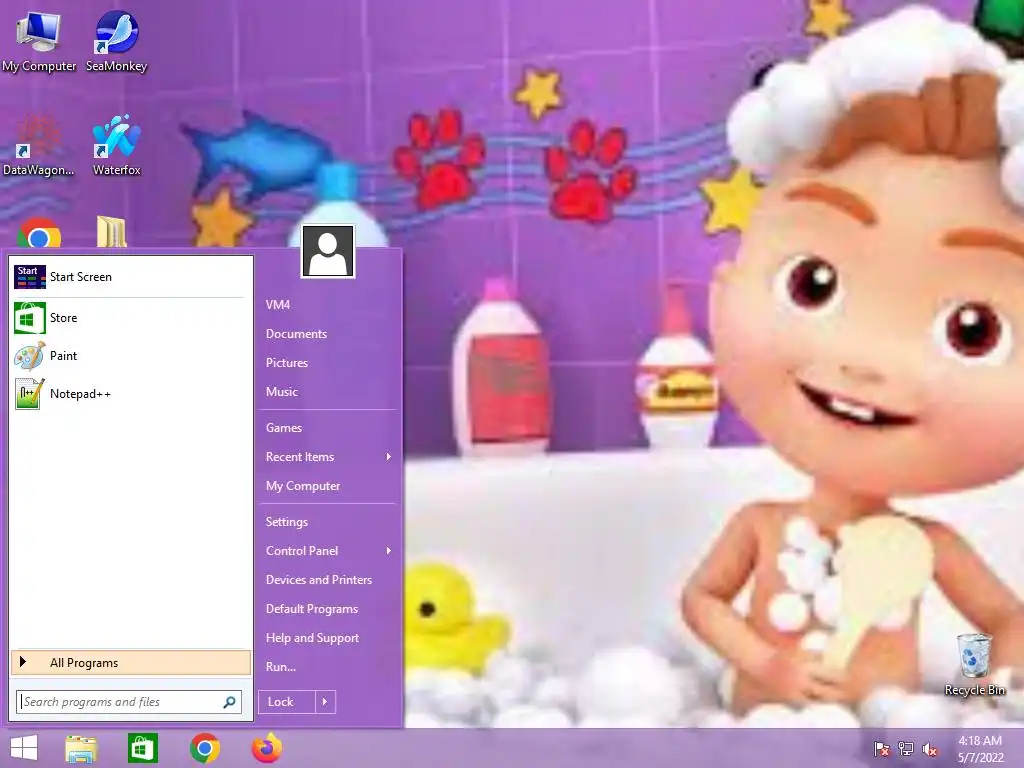
Task: Click the green Store icon in list
Action: click(29, 318)
